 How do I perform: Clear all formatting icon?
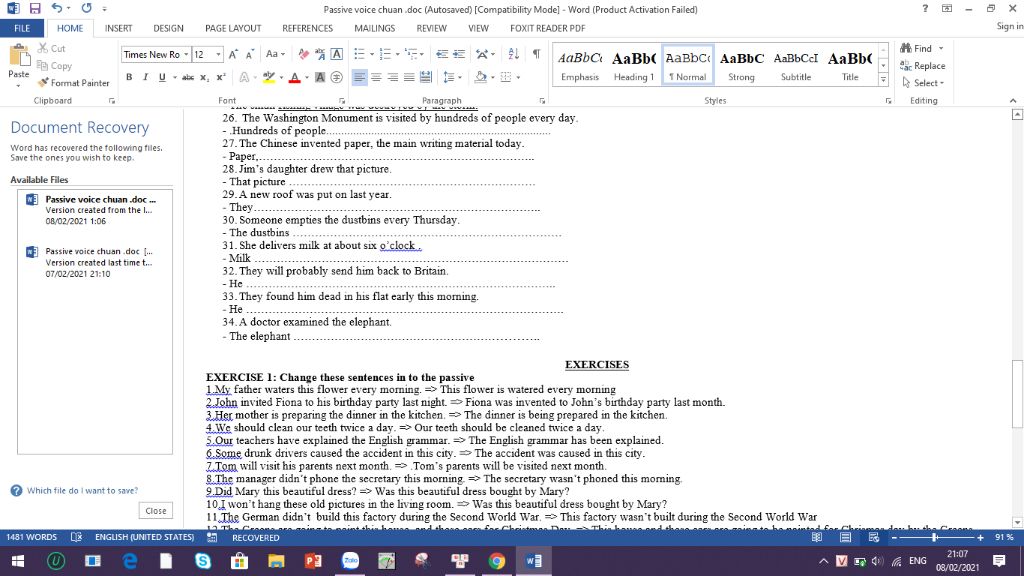[304, 54]
